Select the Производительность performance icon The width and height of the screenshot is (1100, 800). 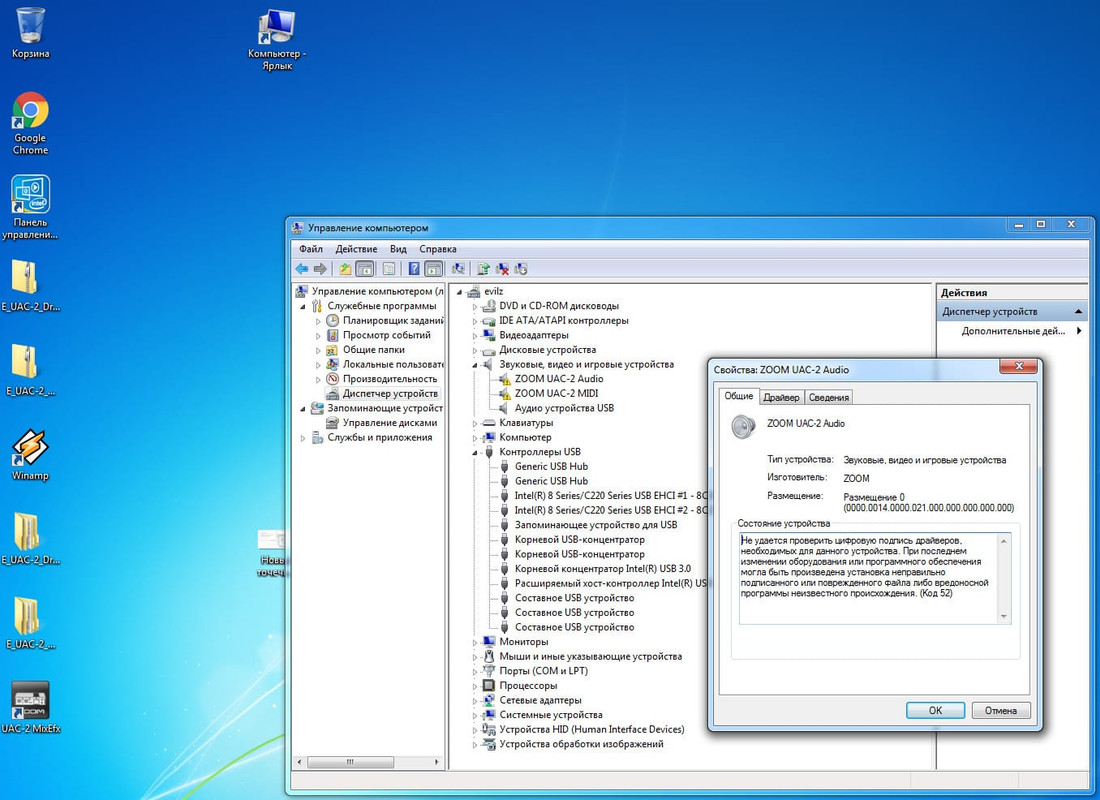tap(333, 378)
